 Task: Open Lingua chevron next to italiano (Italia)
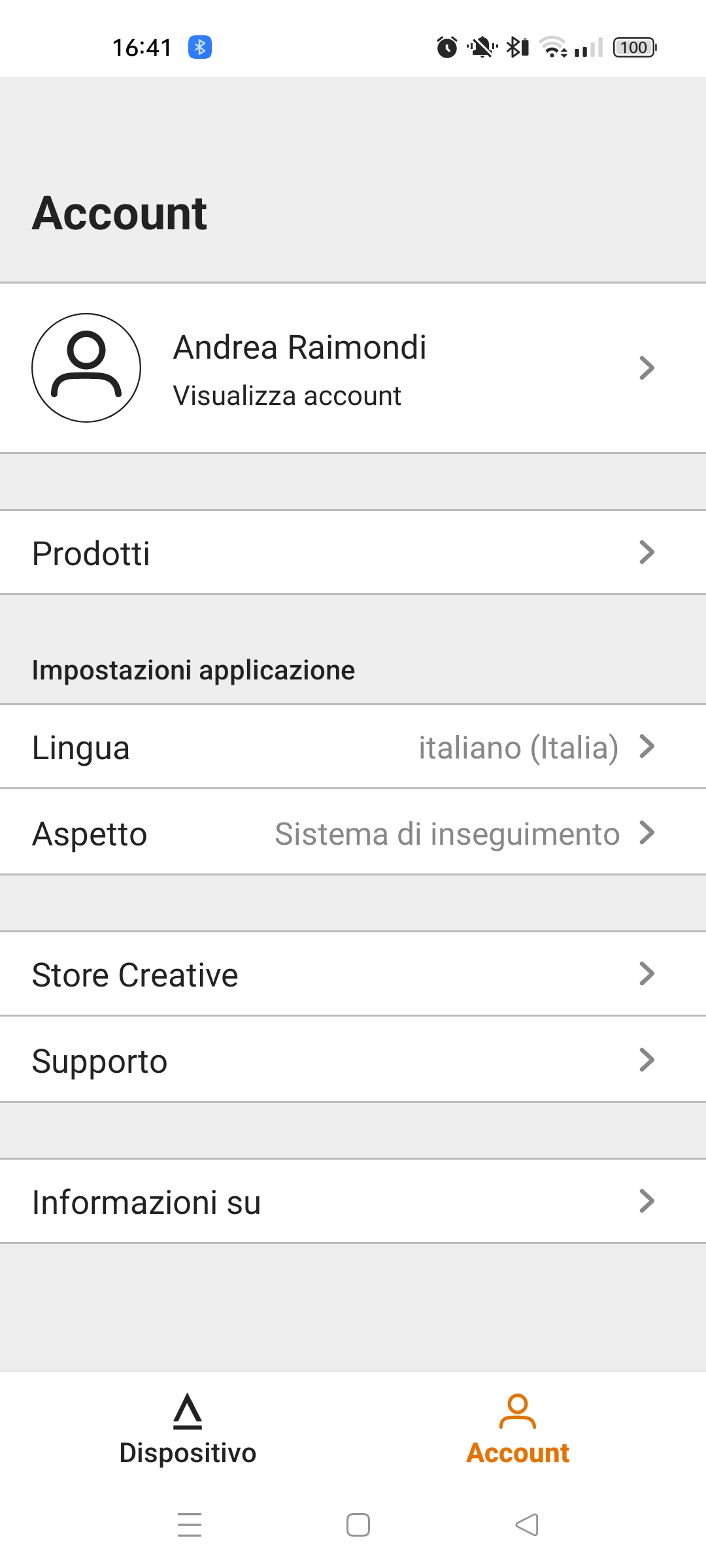pos(647,746)
